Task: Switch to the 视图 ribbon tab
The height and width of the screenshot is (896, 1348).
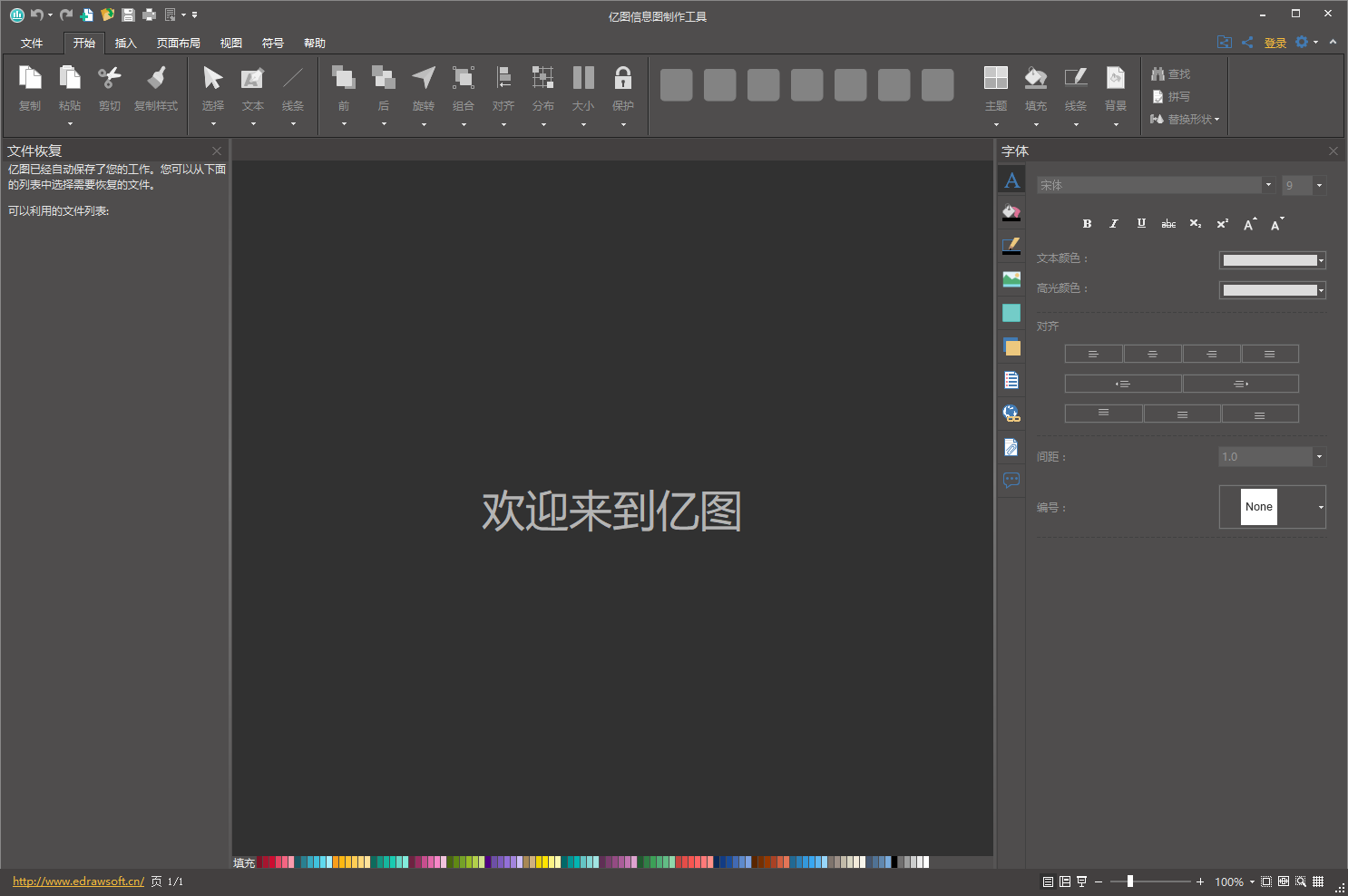Action: tap(231, 44)
